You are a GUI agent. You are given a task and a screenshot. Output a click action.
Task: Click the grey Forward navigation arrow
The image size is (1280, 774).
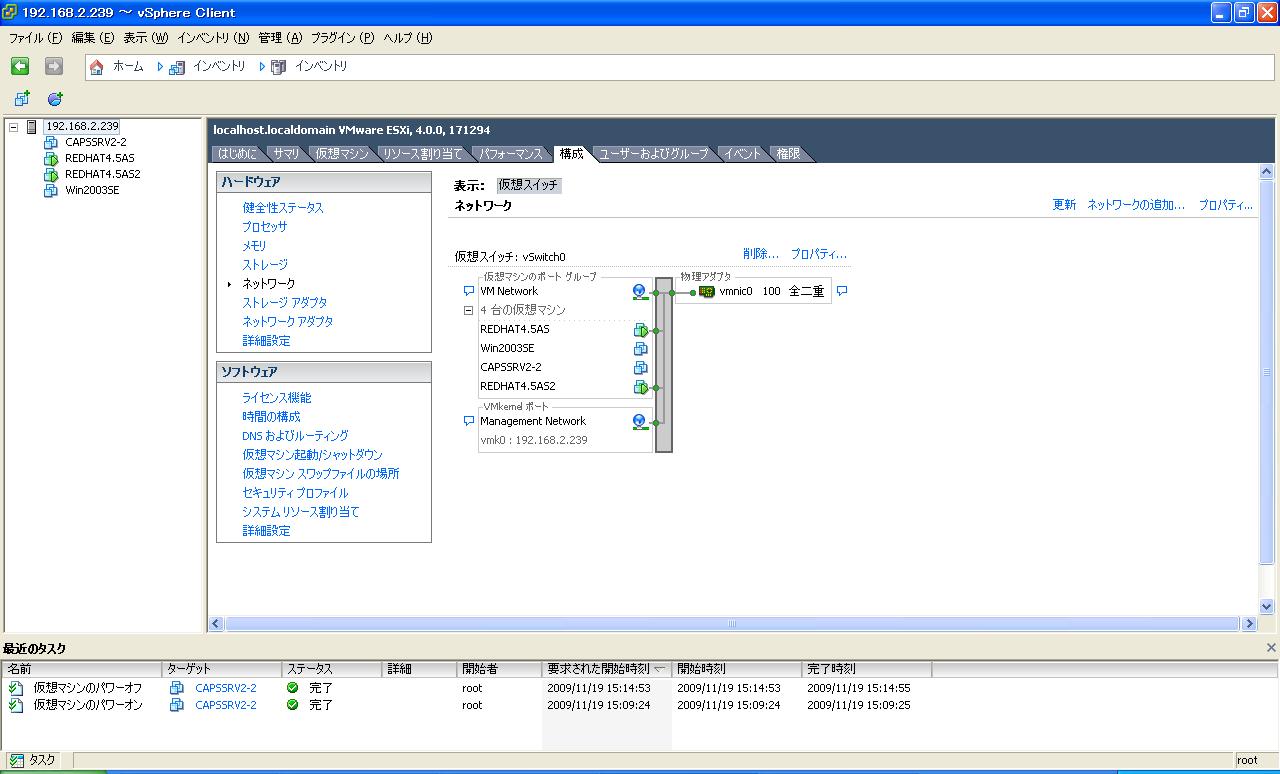point(54,66)
